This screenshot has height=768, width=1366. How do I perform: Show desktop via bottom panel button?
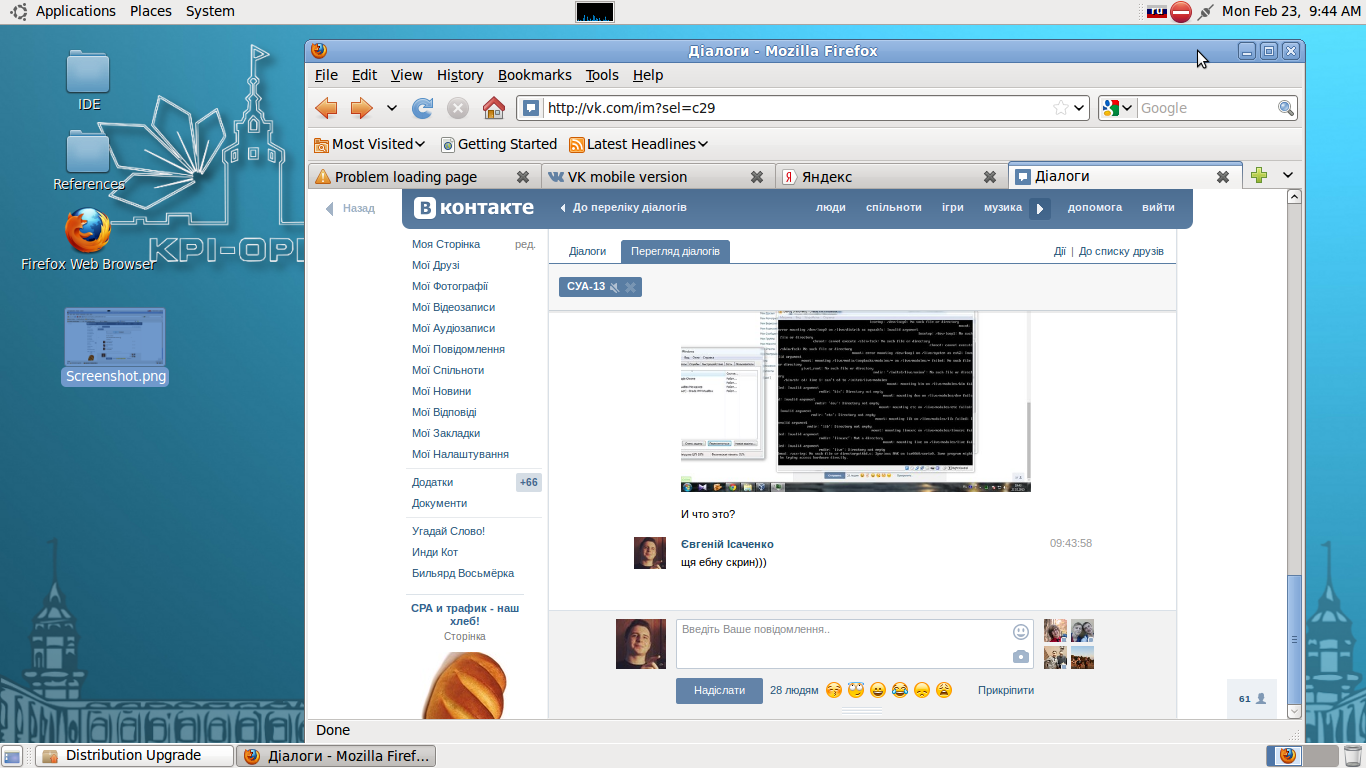[13, 756]
